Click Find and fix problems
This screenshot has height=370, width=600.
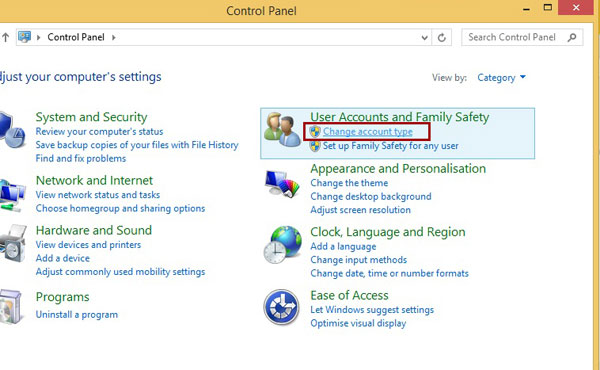(81, 158)
